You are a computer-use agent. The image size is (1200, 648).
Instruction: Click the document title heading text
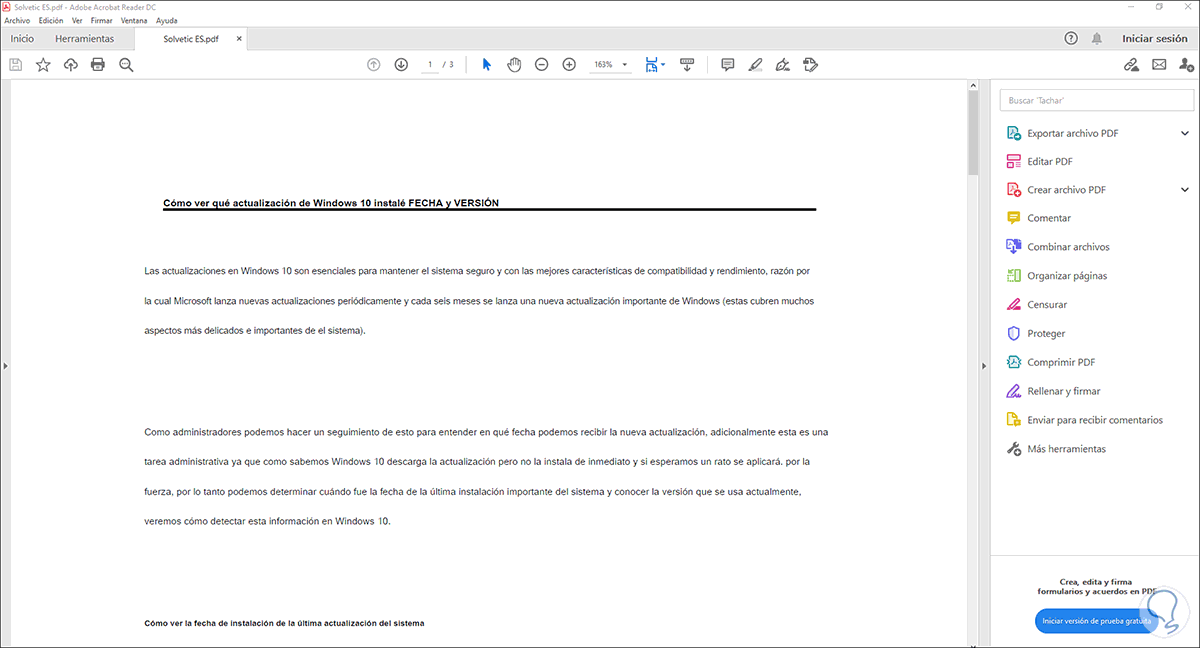[331, 202]
